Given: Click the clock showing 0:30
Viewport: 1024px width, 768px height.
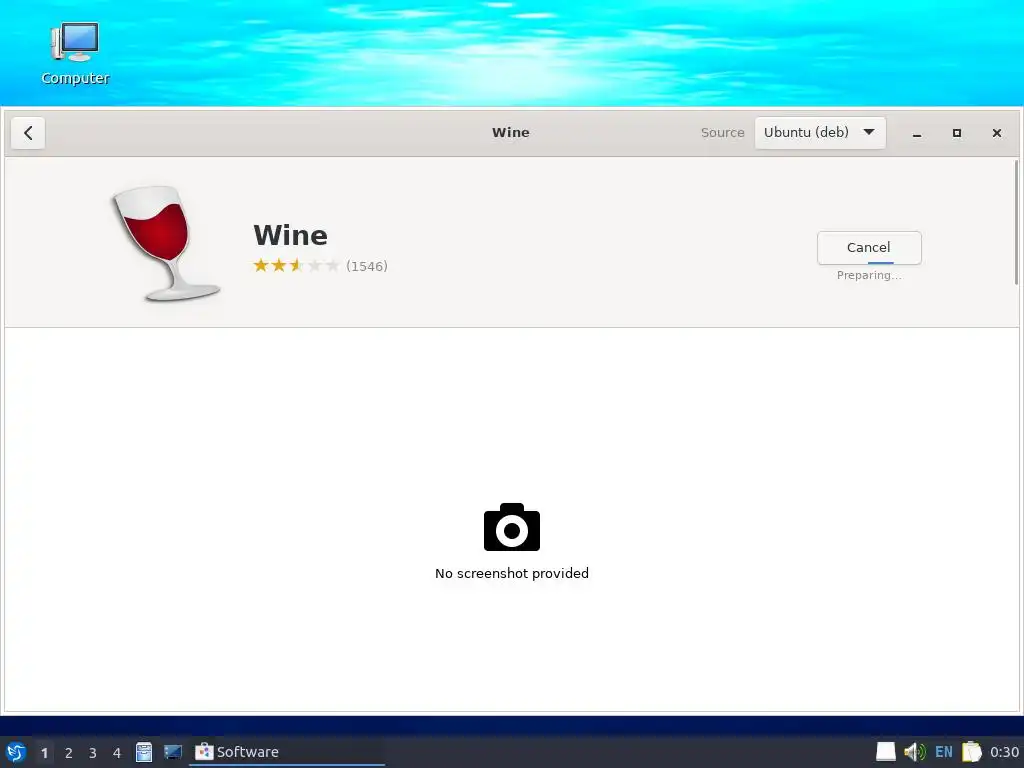Looking at the screenshot, I should pyautogui.click(x=1004, y=752).
